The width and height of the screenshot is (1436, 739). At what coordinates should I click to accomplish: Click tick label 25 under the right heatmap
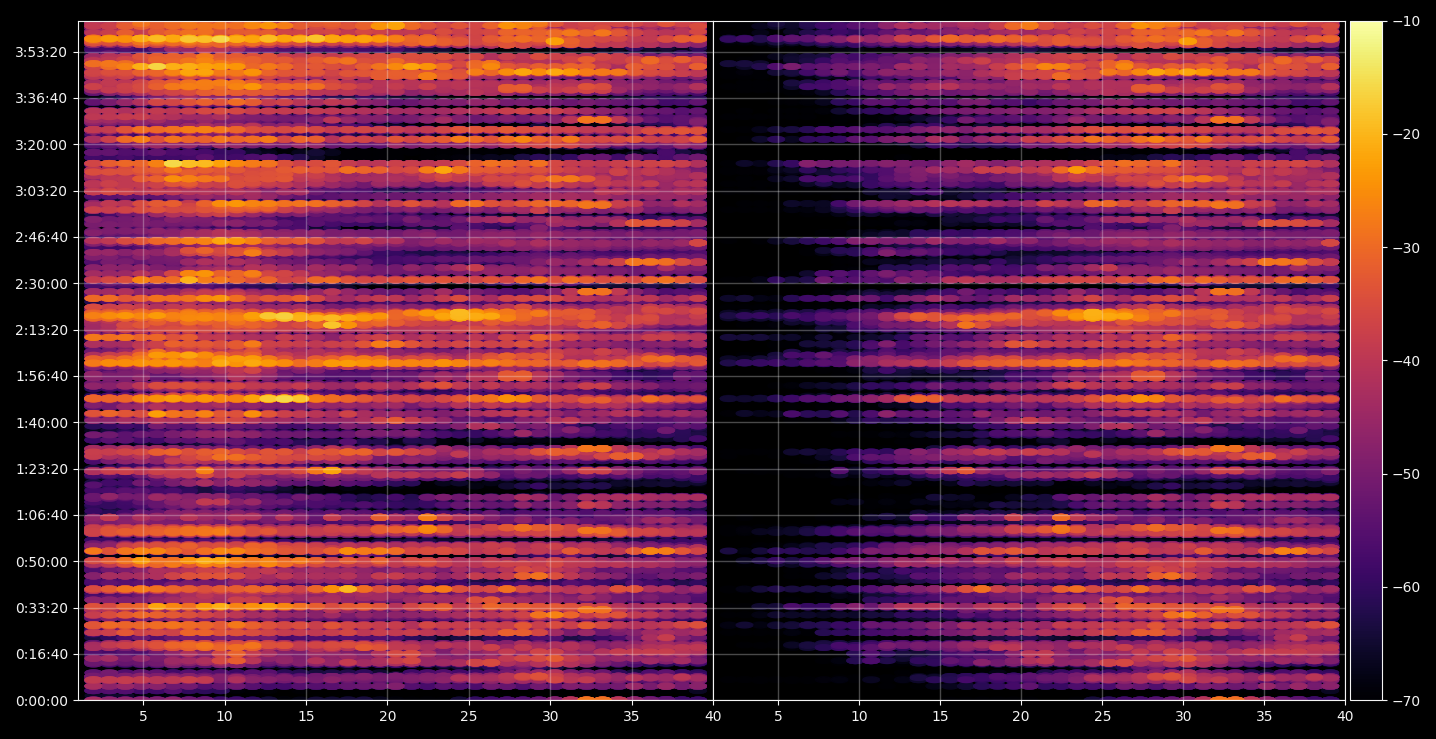coord(1101,716)
